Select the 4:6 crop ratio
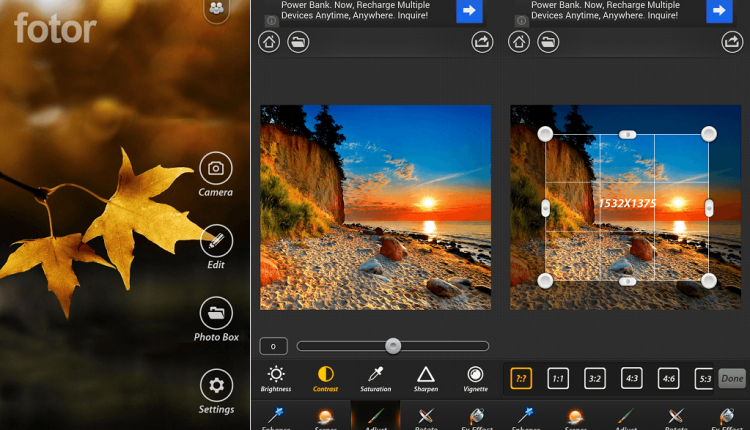 669,378
